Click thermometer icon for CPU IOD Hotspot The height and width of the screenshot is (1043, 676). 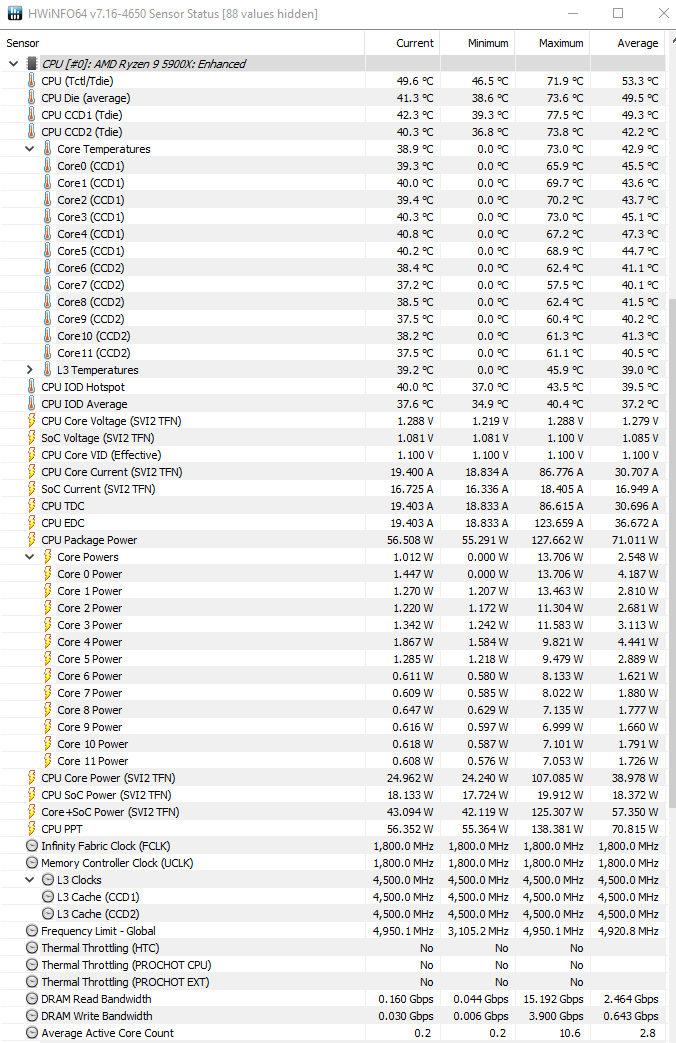click(x=31, y=386)
